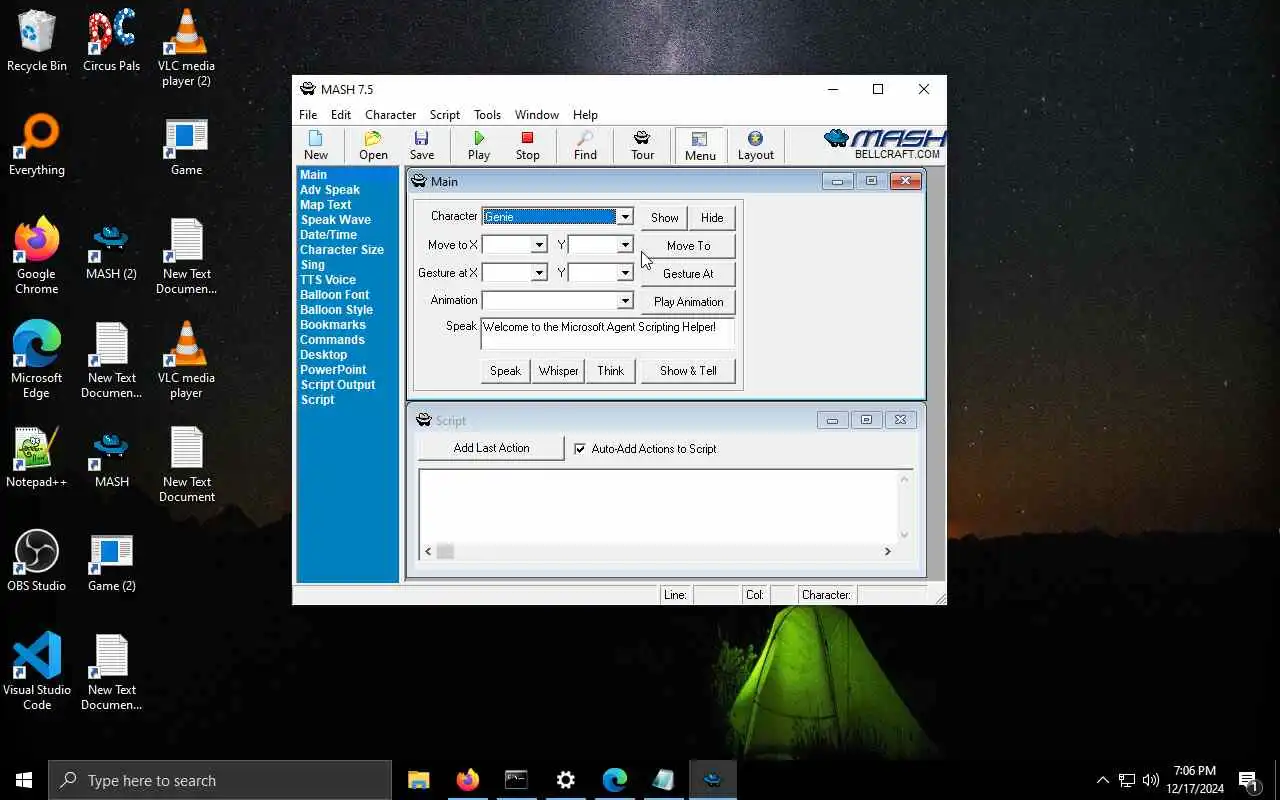The width and height of the screenshot is (1280, 800).
Task: Open the Character menu
Action: coord(390,115)
